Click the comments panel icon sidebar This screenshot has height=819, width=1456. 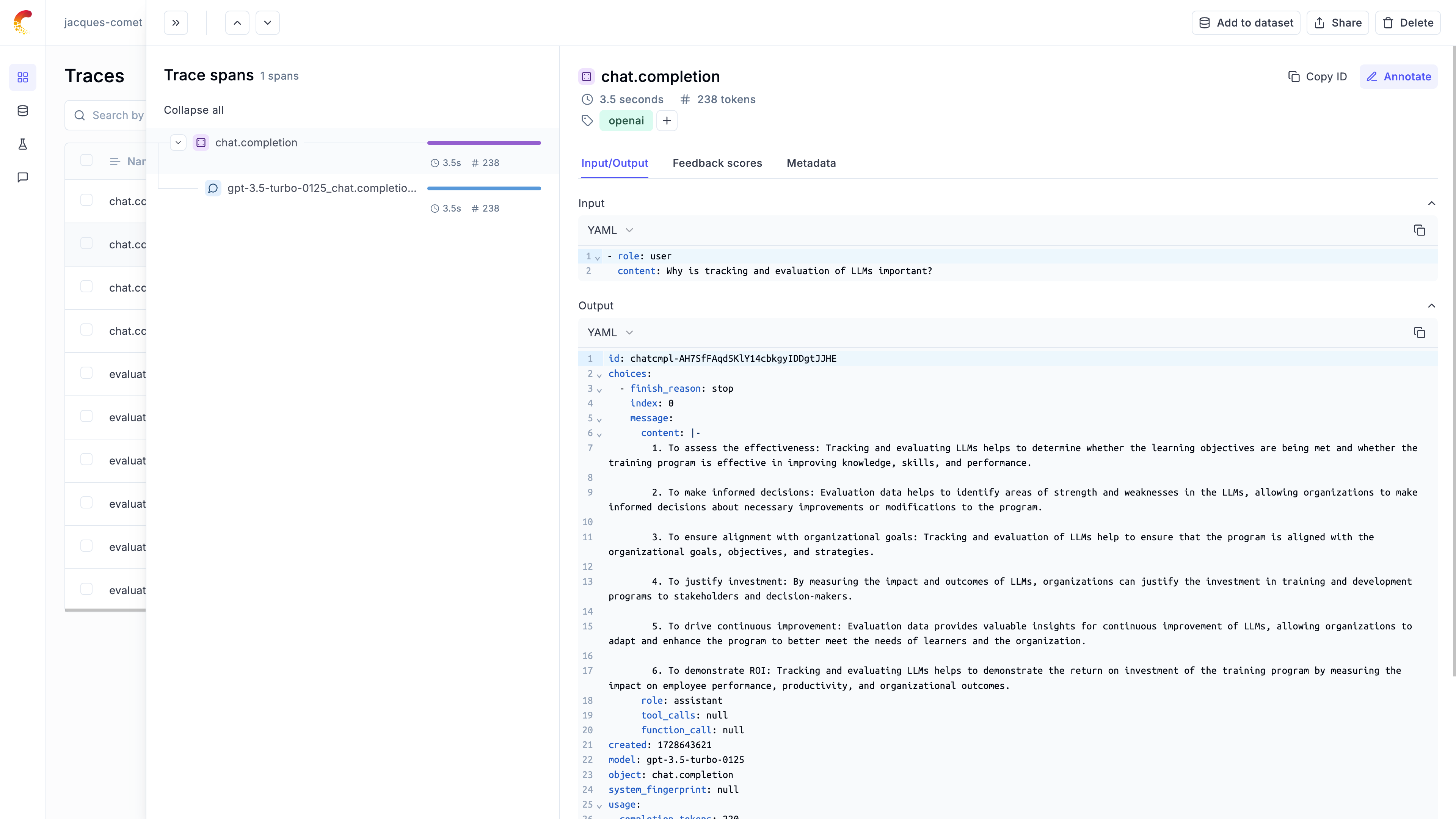[23, 177]
